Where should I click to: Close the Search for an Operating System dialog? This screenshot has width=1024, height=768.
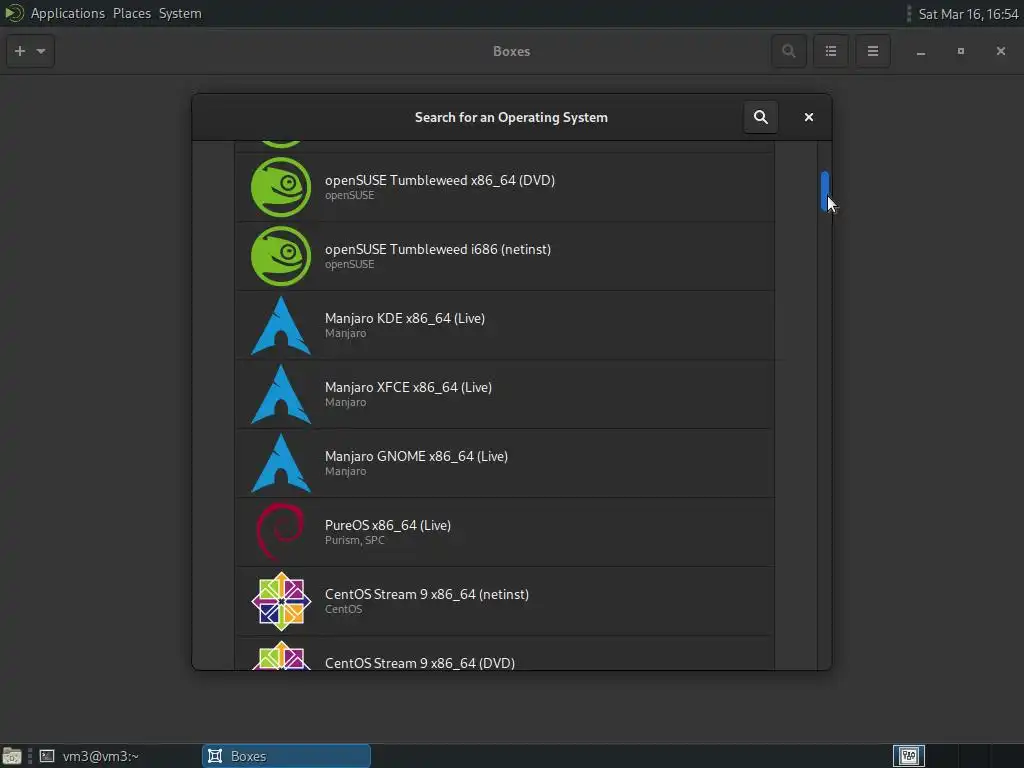808,117
